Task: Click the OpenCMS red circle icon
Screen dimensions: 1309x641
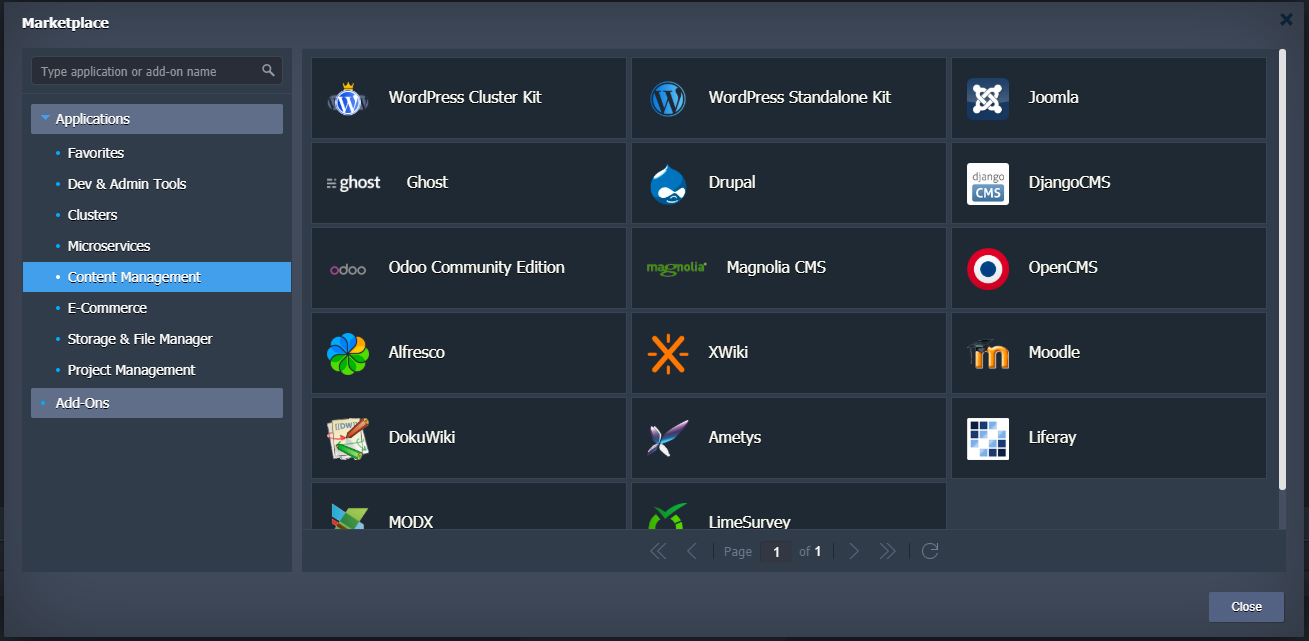Action: pos(987,268)
